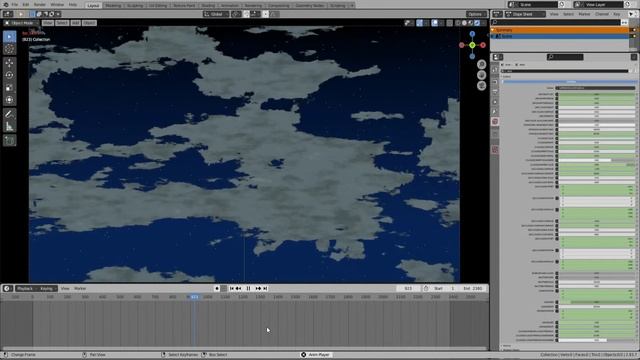The image size is (640, 360).
Task: Click the current frame number field
Action: tap(408, 289)
